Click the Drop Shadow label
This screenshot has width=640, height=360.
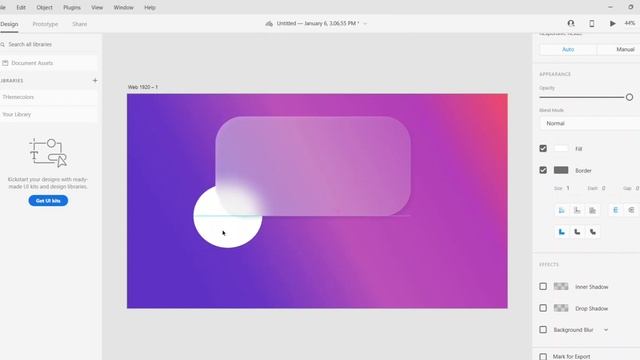pos(591,309)
